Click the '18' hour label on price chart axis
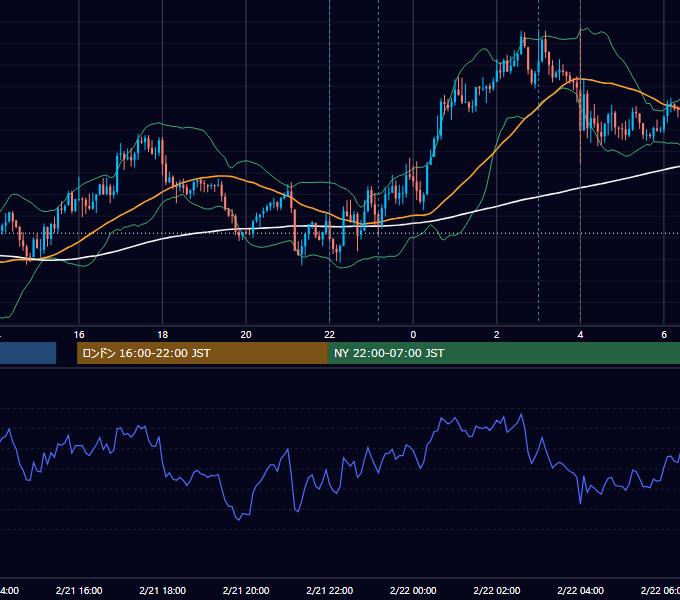This screenshot has height=600, width=680. tap(163, 334)
